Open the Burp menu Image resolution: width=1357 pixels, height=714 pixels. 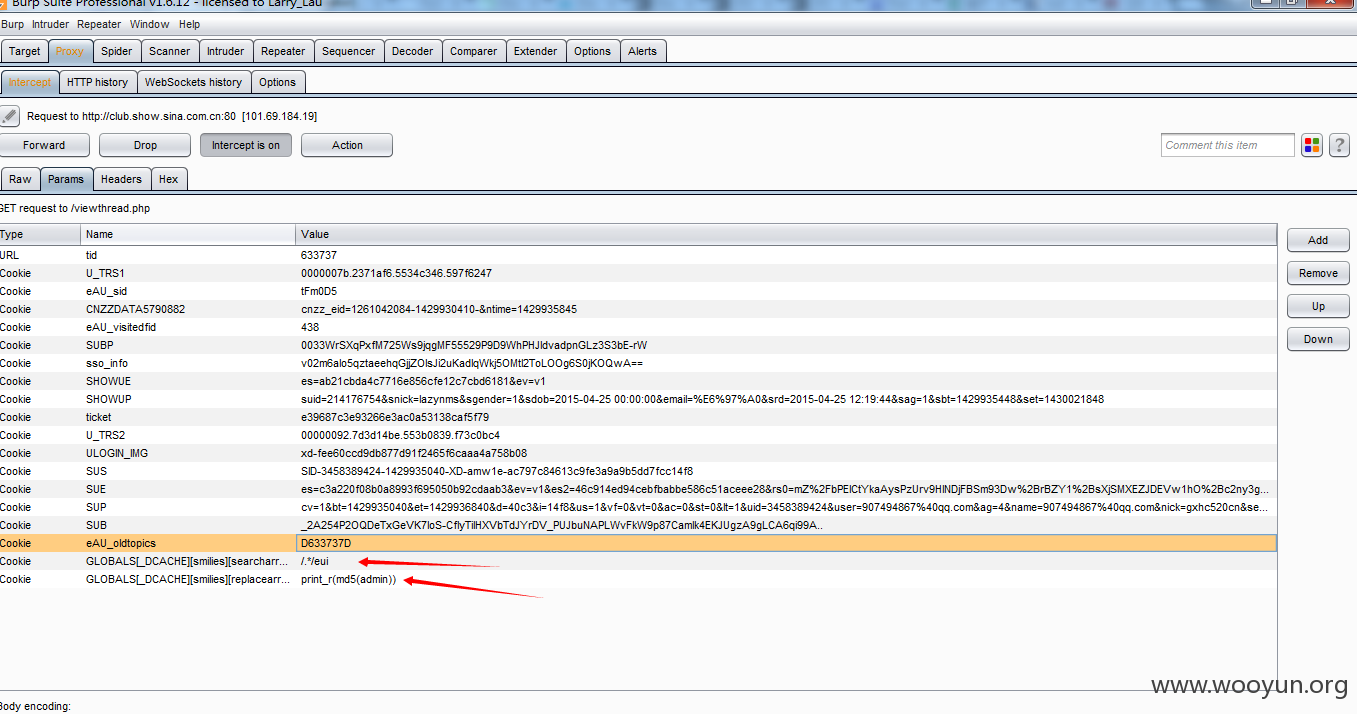[13, 24]
